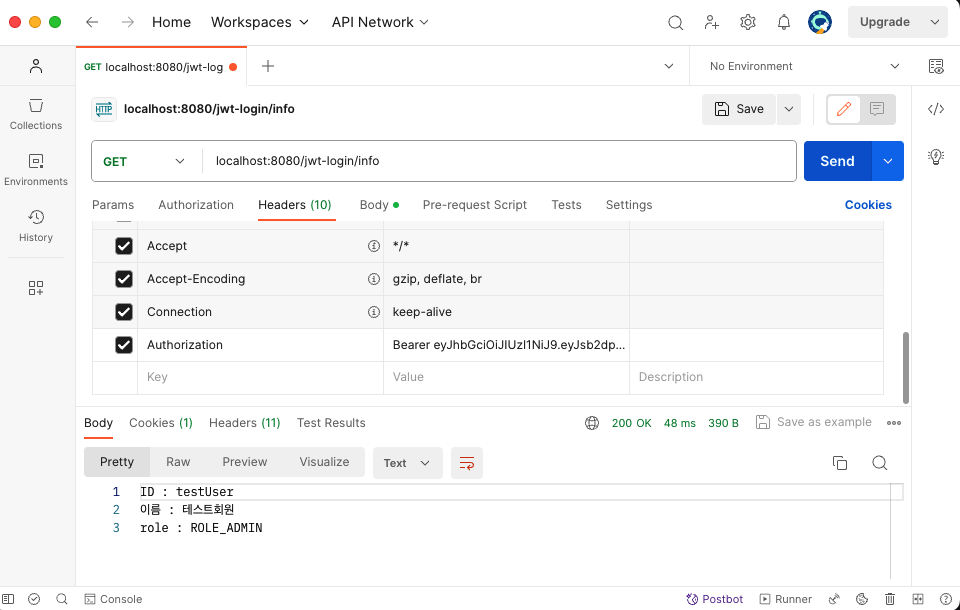Open the Console in status bar

[x=113, y=599]
